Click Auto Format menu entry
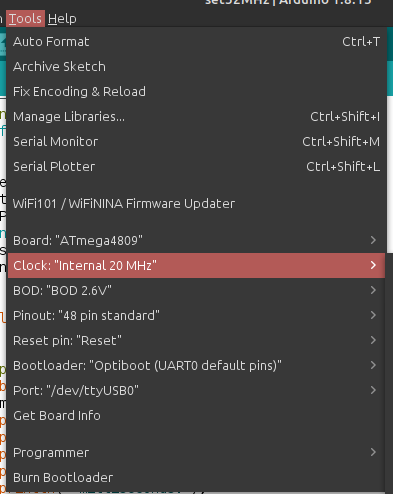The width and height of the screenshot is (393, 494). tap(196, 42)
